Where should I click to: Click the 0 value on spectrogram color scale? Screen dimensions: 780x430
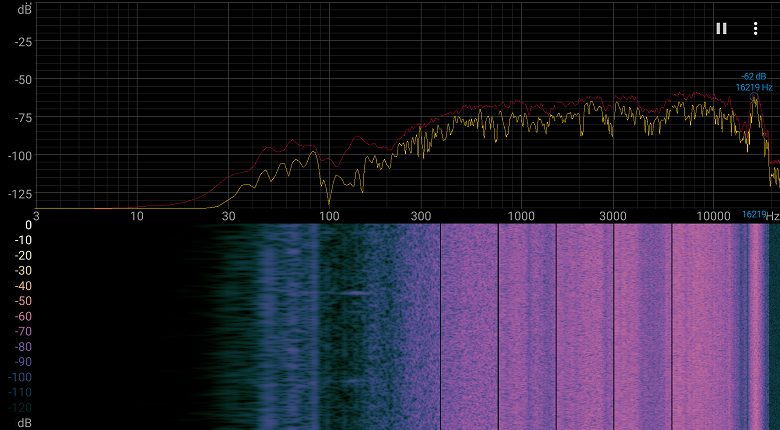coord(28,225)
